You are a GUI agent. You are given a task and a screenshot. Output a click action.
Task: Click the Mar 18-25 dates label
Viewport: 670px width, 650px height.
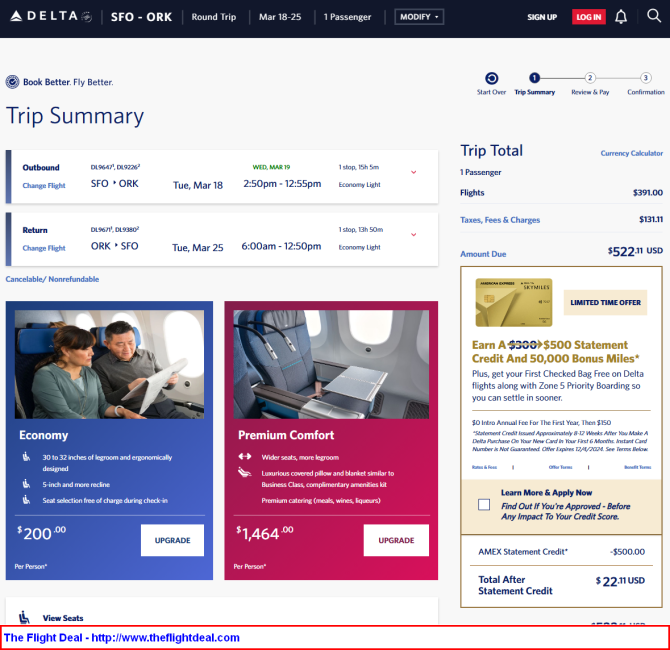(280, 17)
